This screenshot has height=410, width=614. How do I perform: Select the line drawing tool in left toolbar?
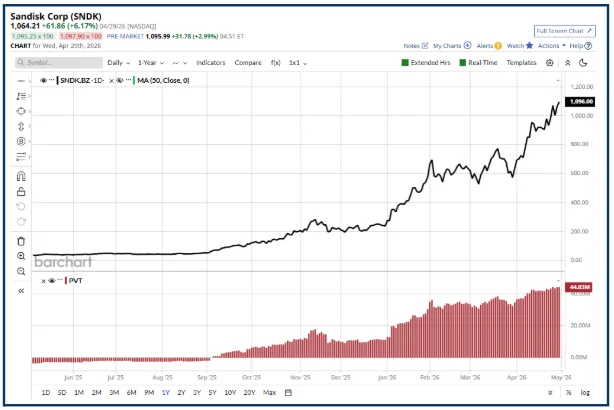click(x=21, y=81)
